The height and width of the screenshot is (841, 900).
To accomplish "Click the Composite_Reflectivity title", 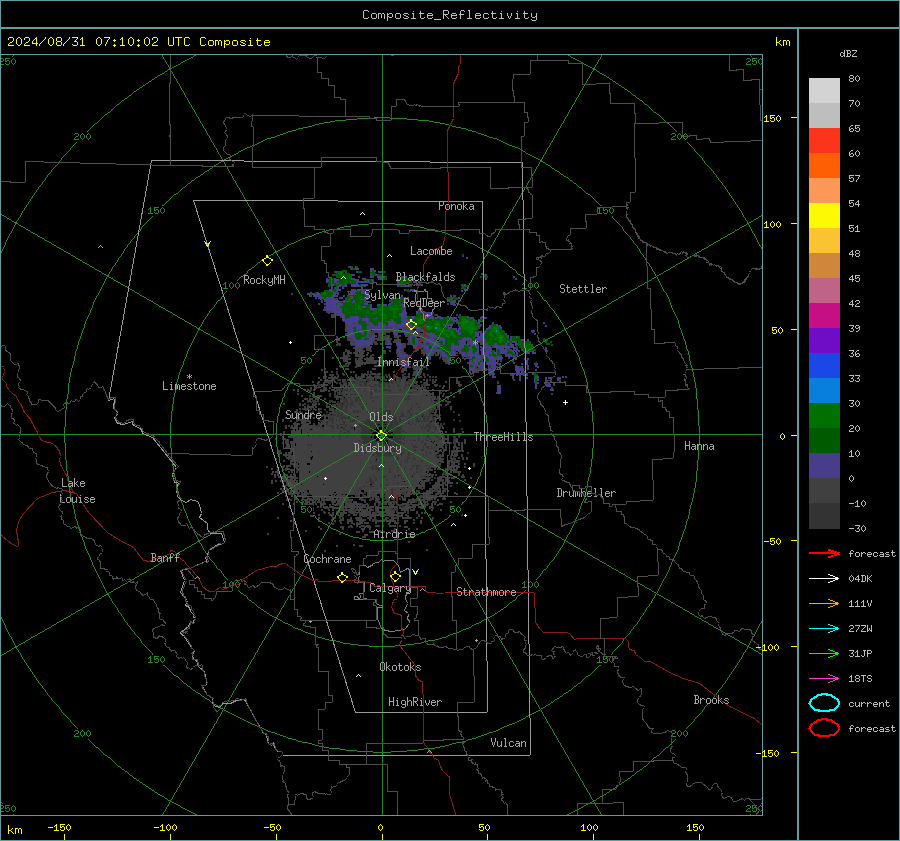I will tap(449, 15).
